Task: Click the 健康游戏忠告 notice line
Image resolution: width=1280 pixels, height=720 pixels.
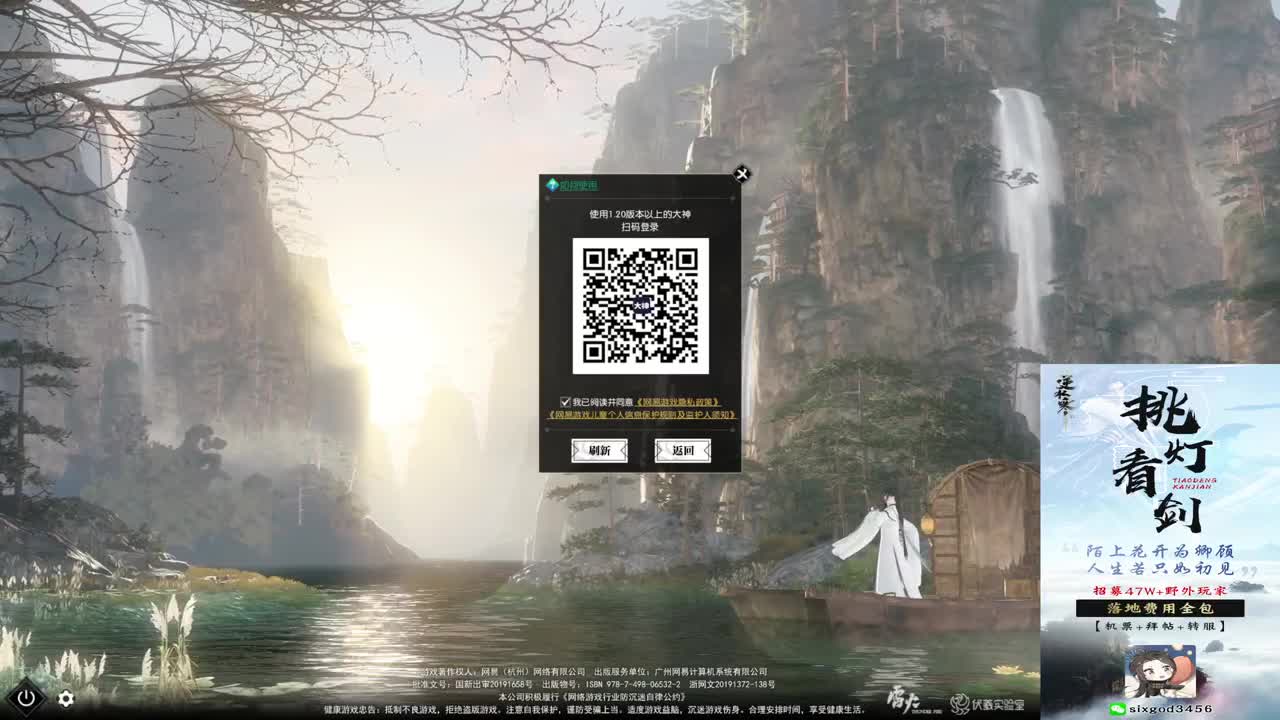Action: tap(594, 710)
